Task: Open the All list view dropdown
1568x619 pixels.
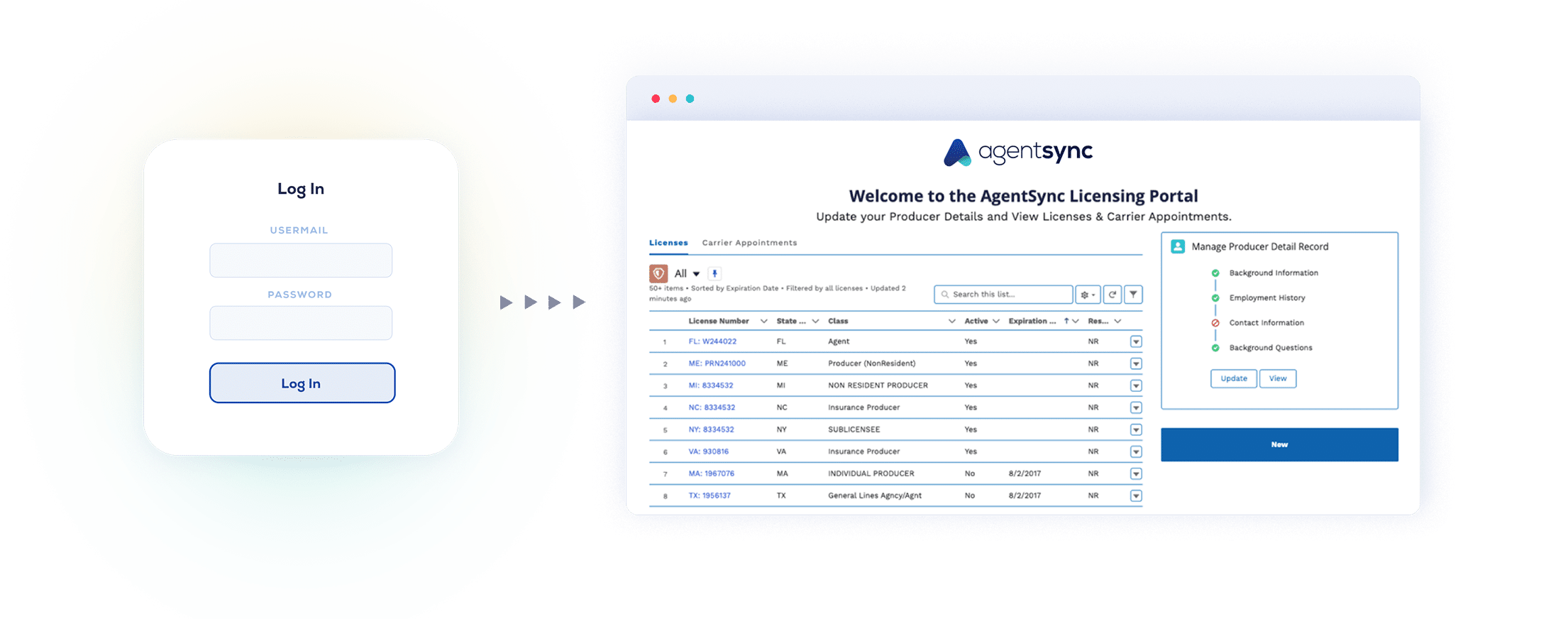Action: (696, 274)
